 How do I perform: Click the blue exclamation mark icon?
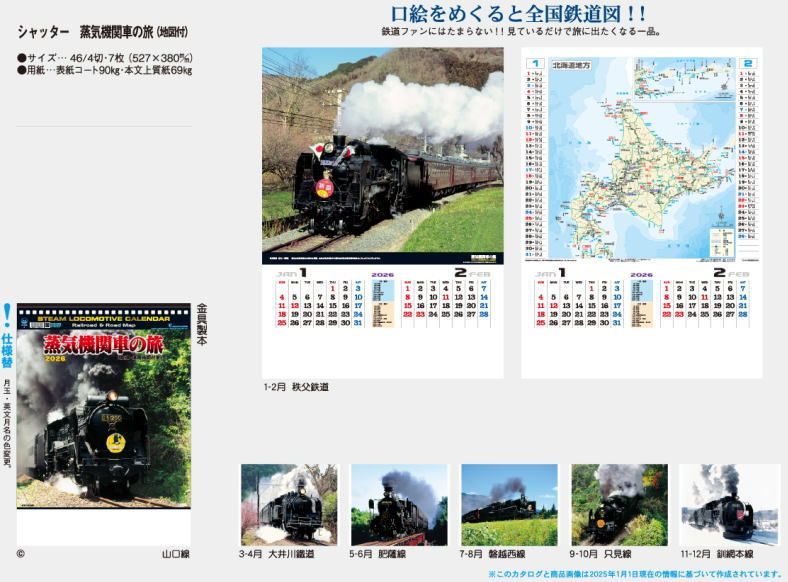pos(7,313)
